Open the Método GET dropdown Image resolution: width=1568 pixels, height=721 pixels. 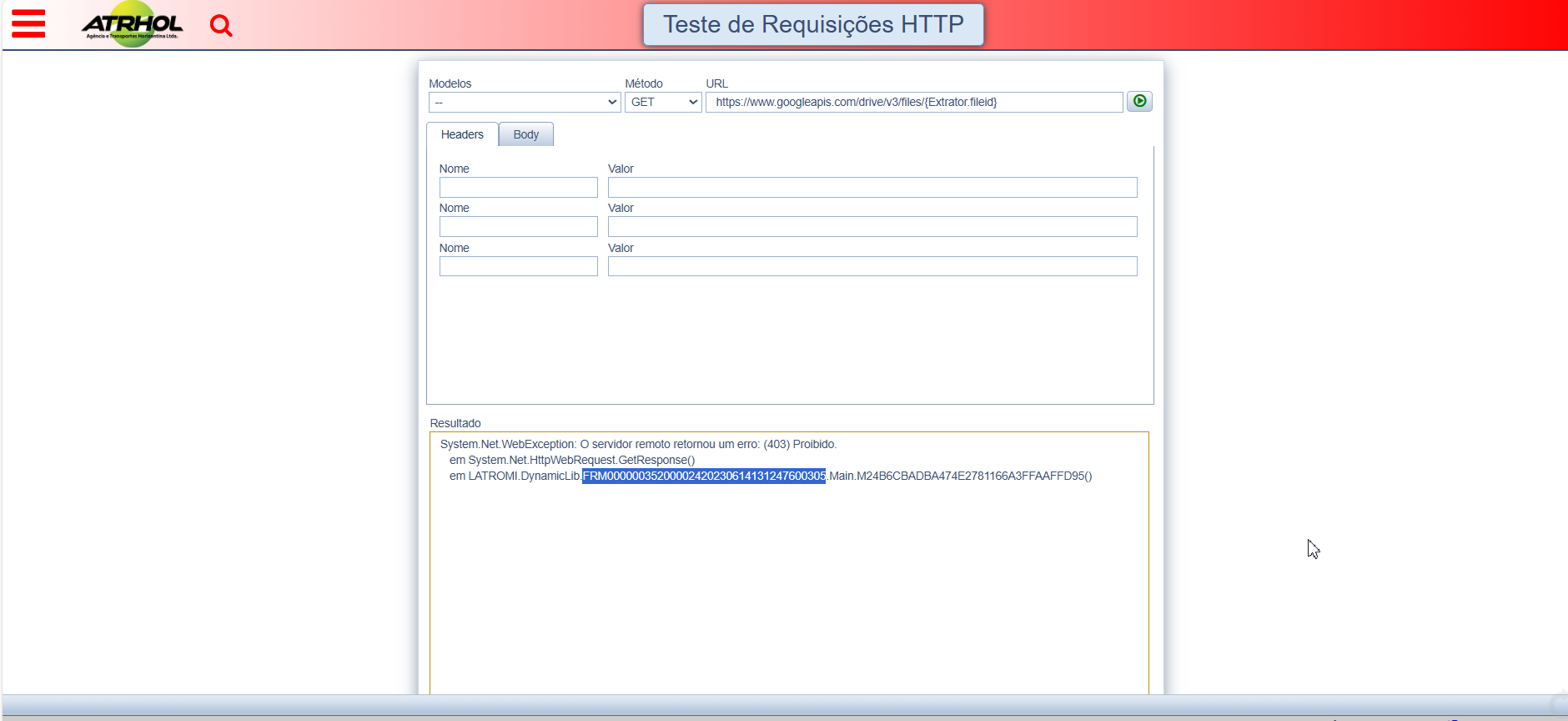[663, 103]
